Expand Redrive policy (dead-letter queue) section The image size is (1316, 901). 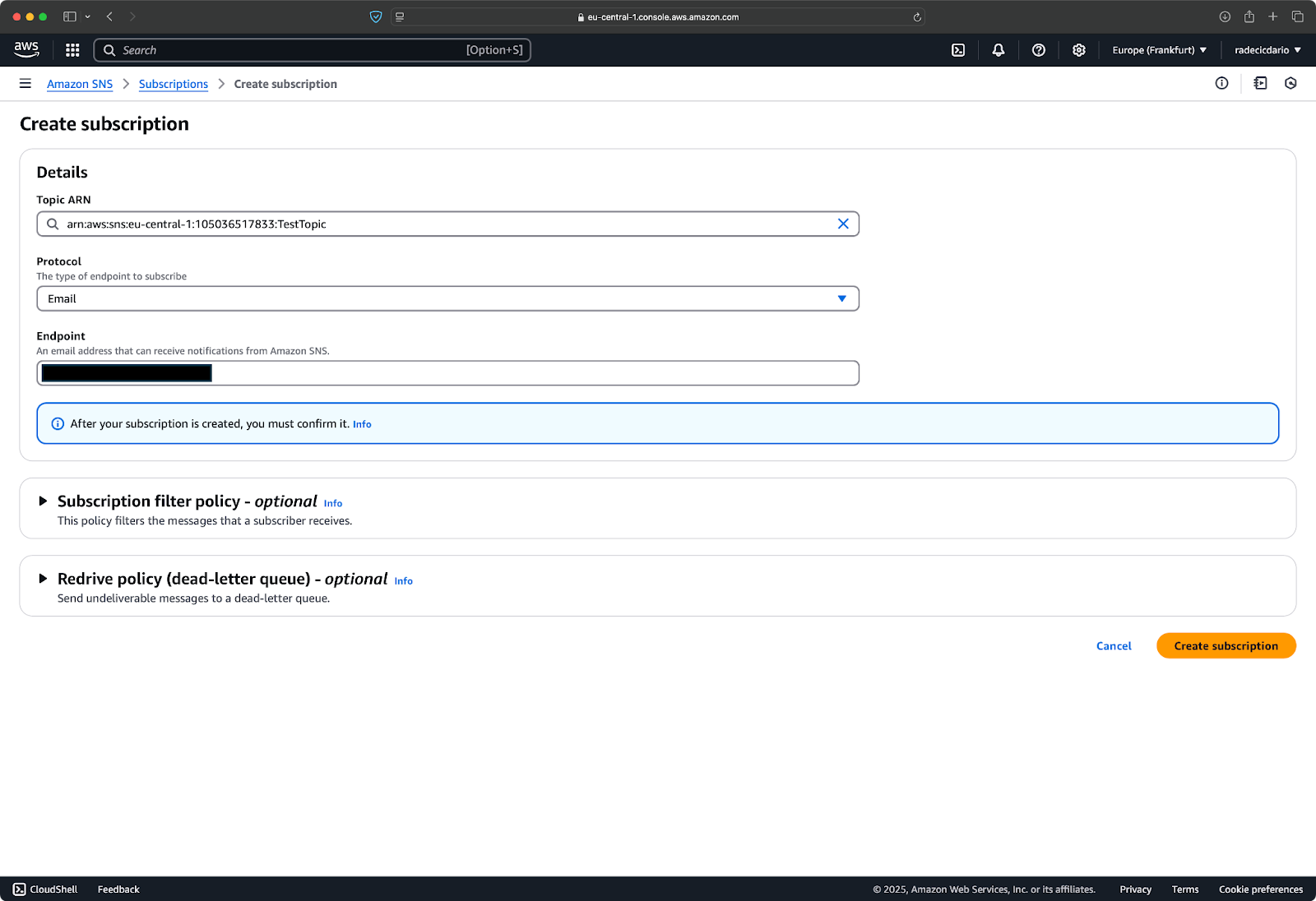click(43, 579)
